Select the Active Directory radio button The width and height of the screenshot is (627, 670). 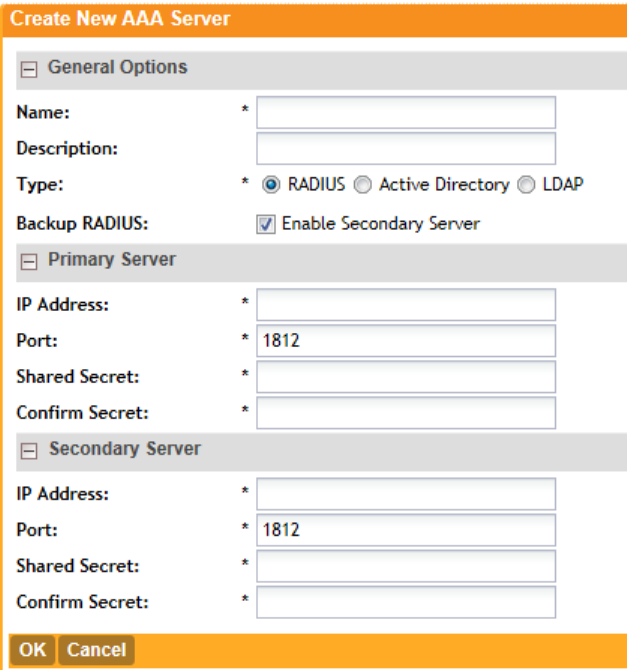coord(362,185)
